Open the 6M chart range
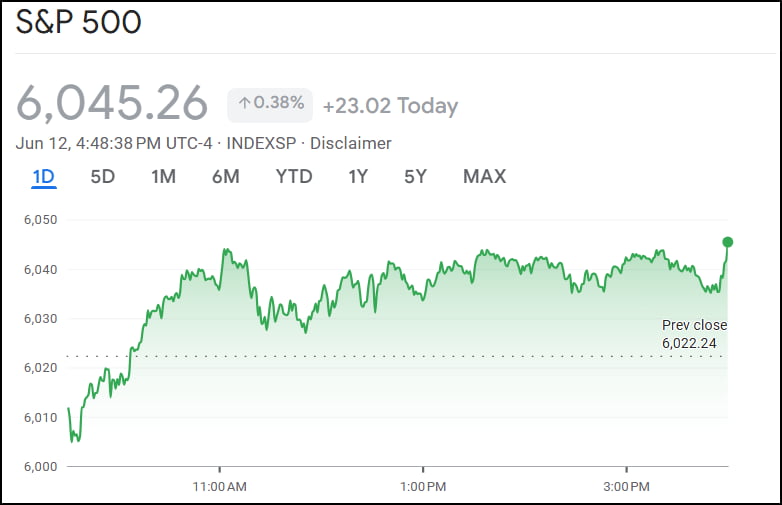The image size is (782, 505). pyautogui.click(x=226, y=176)
